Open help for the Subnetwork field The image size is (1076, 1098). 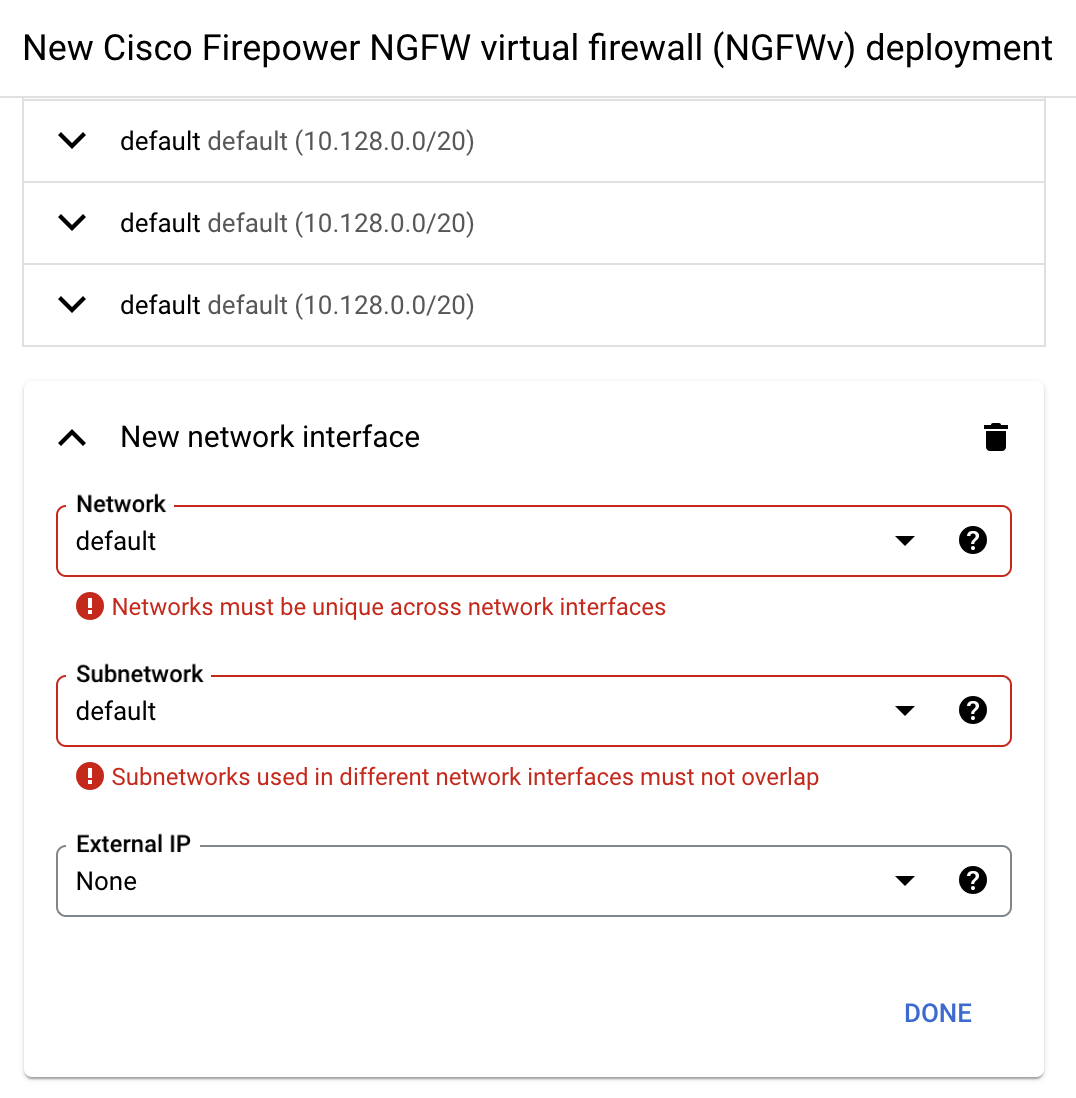[972, 711]
